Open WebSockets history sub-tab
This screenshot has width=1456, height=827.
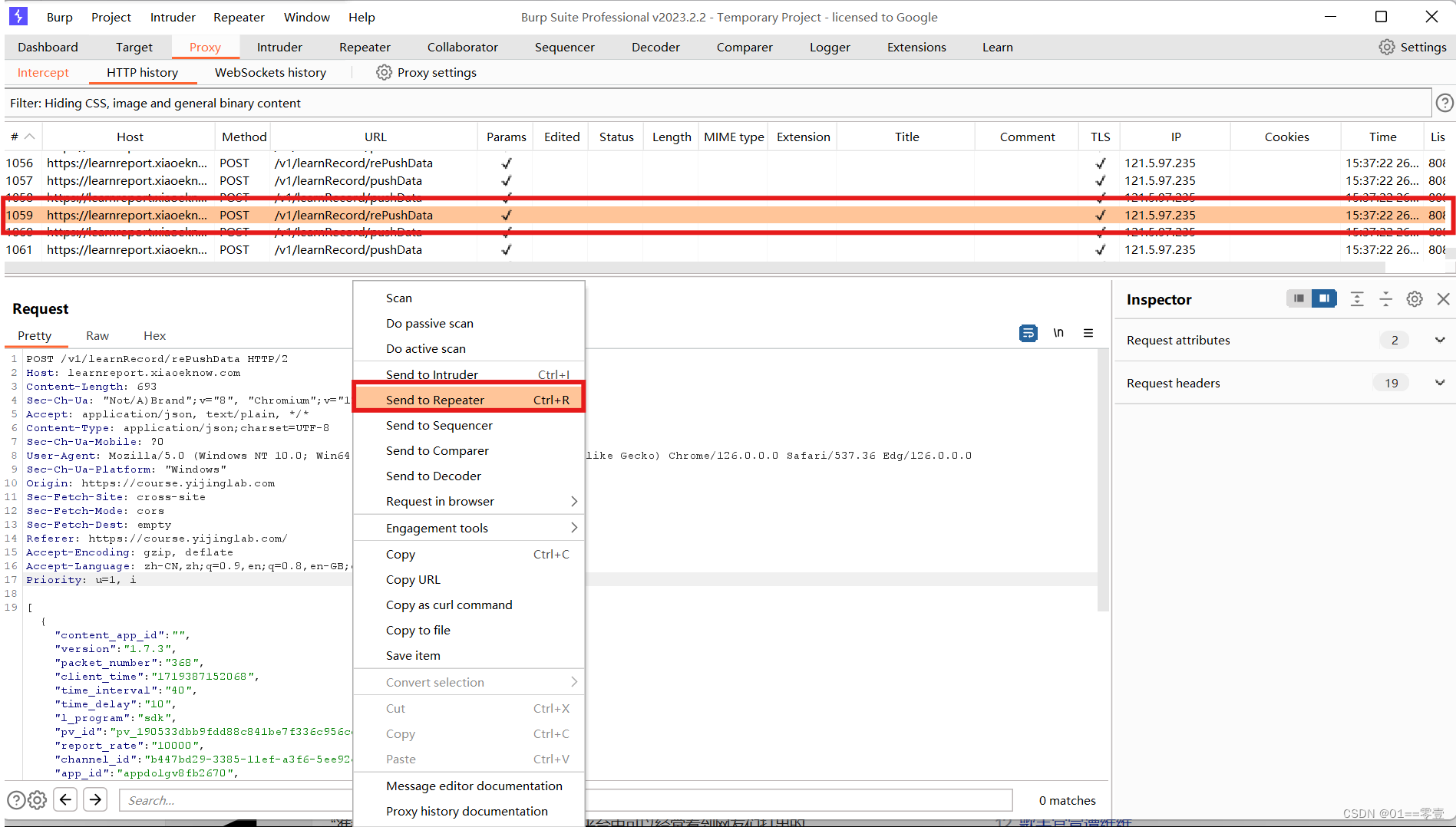point(270,72)
